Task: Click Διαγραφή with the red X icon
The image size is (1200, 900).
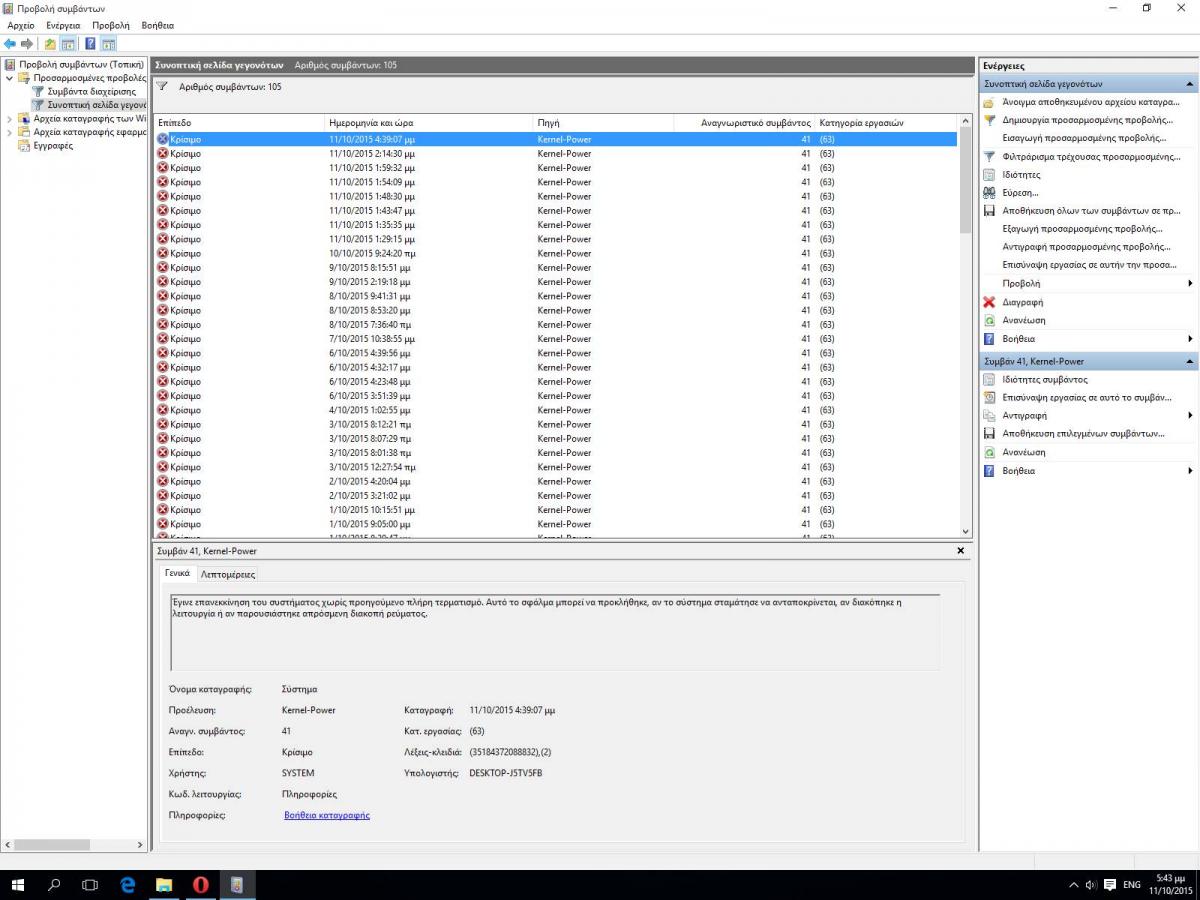Action: (x=1022, y=302)
